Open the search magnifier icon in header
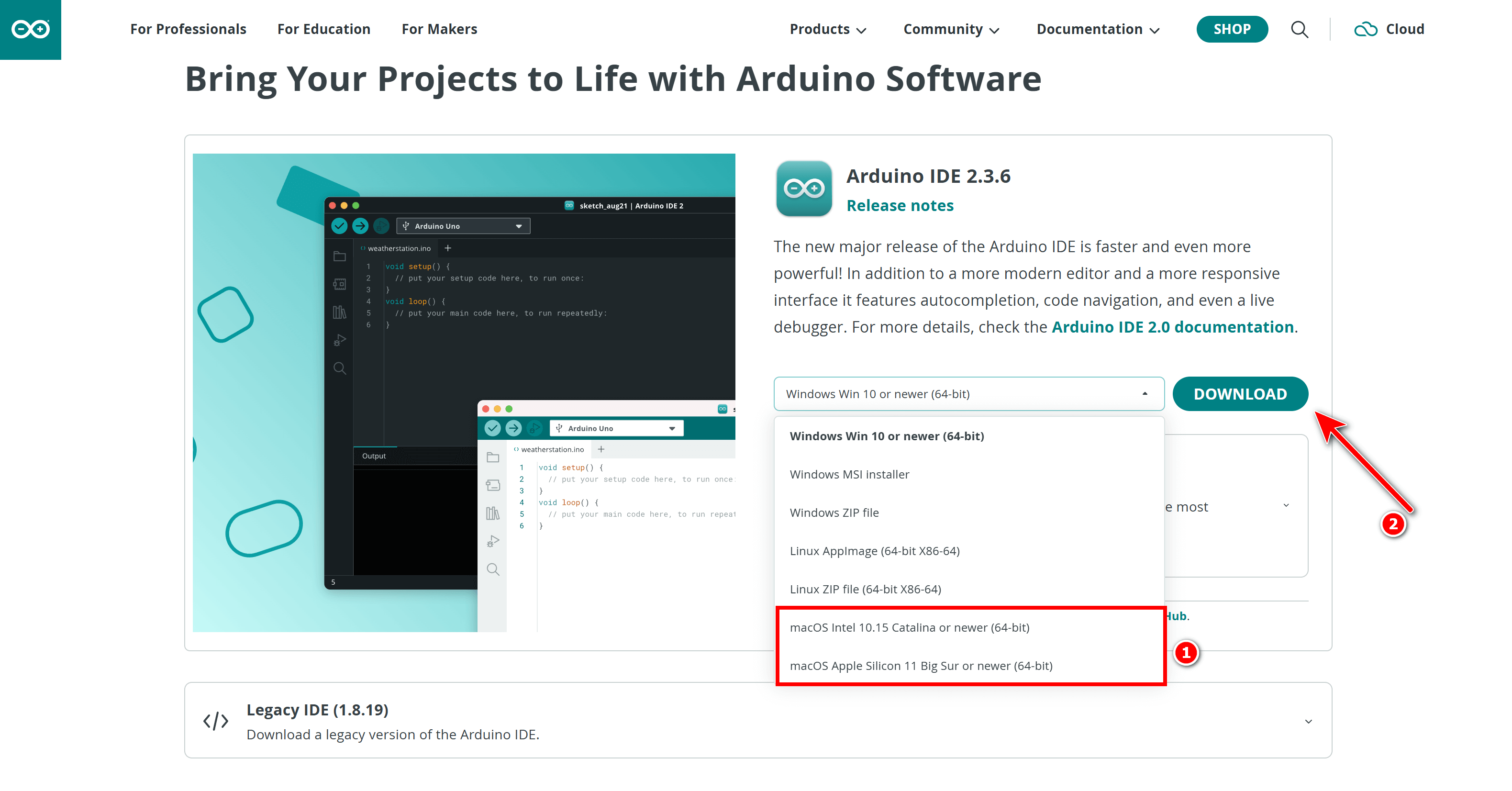Image resolution: width=1512 pixels, height=791 pixels. point(1300,29)
